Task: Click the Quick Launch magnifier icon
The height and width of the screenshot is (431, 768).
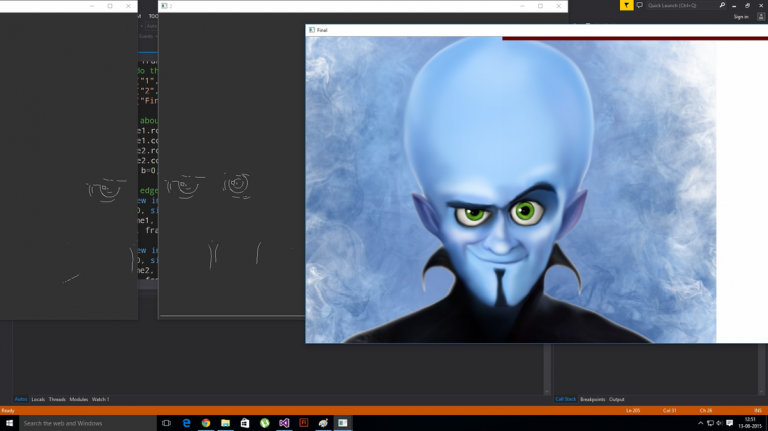Action: (x=722, y=5)
